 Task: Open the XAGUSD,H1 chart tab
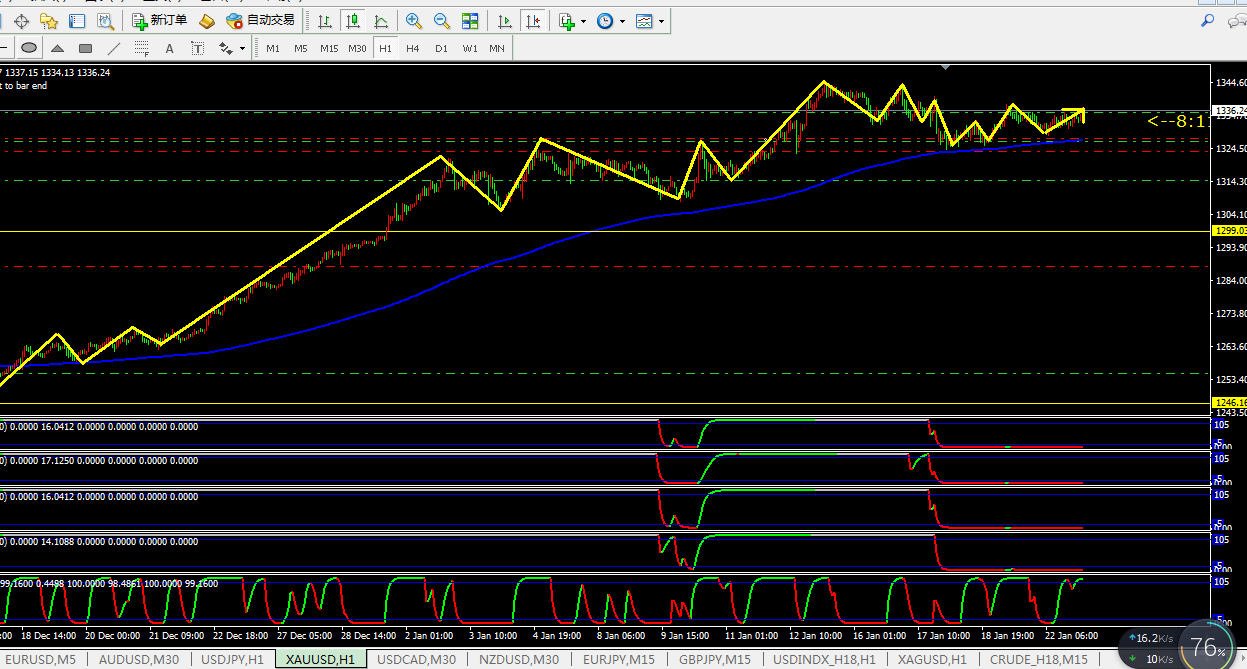(x=932, y=660)
